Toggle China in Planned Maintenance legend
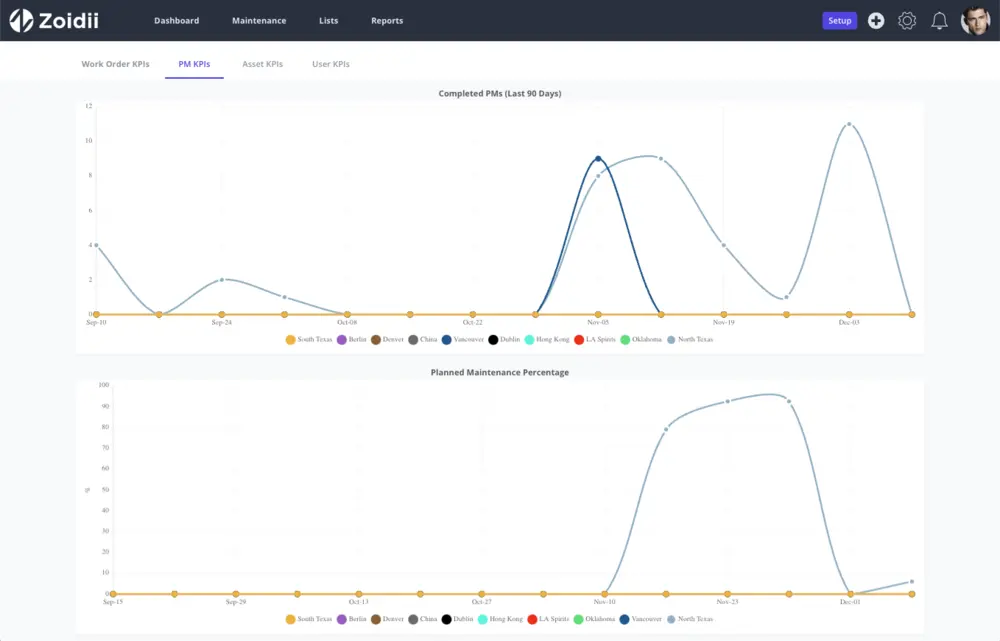 coord(423,619)
